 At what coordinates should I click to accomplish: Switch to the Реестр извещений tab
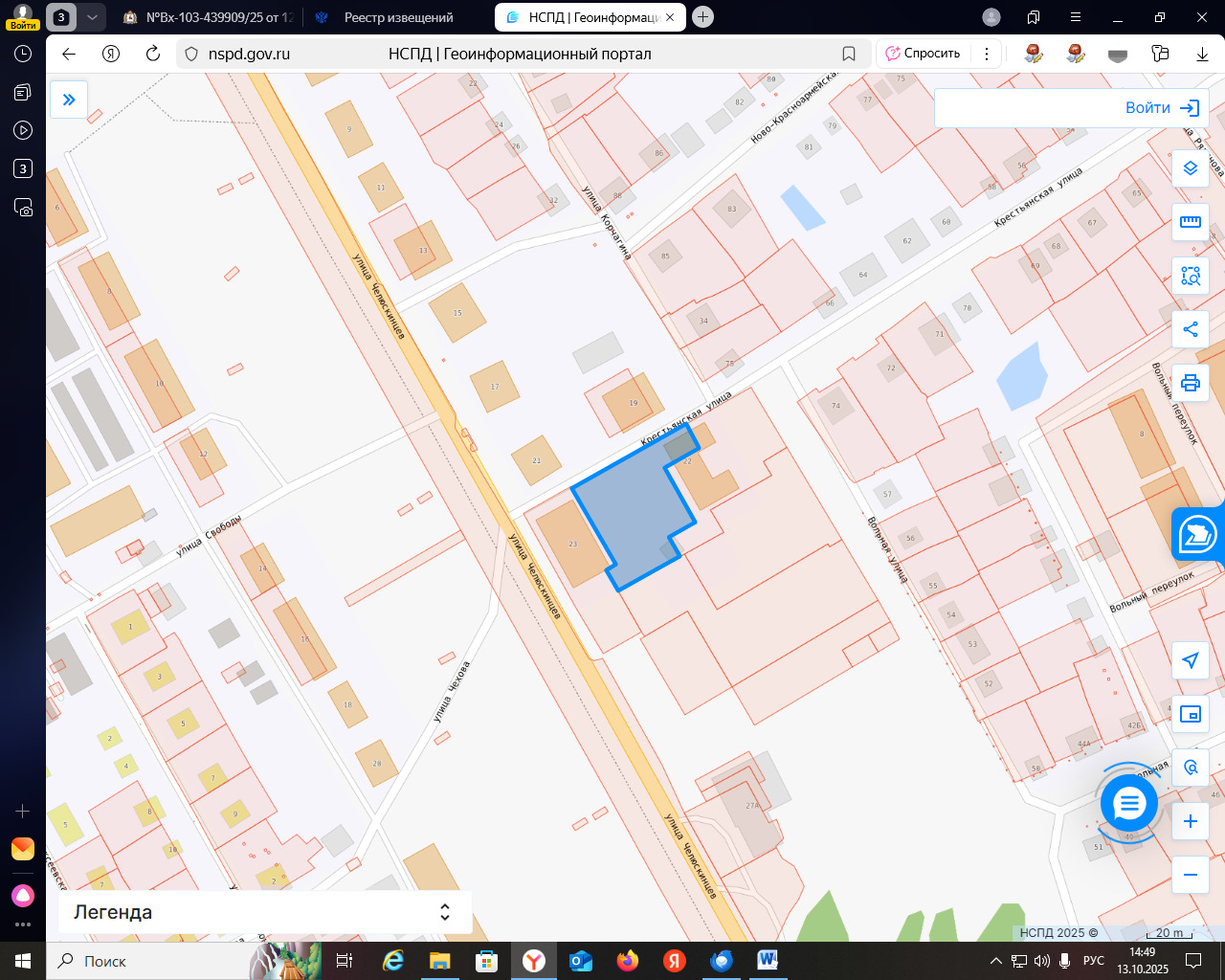396,17
